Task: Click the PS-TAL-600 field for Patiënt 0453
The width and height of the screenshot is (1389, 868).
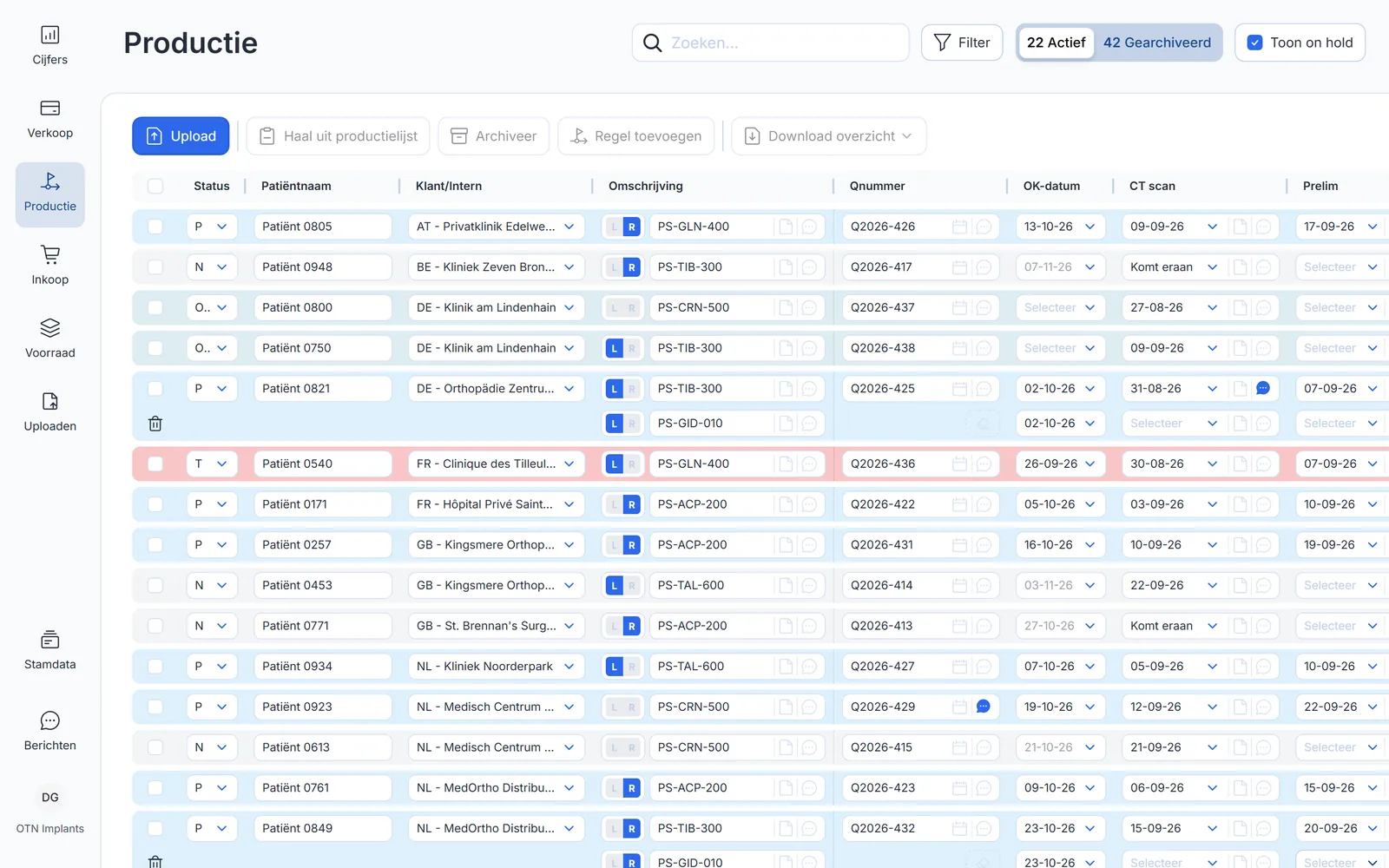Action: 712,585
